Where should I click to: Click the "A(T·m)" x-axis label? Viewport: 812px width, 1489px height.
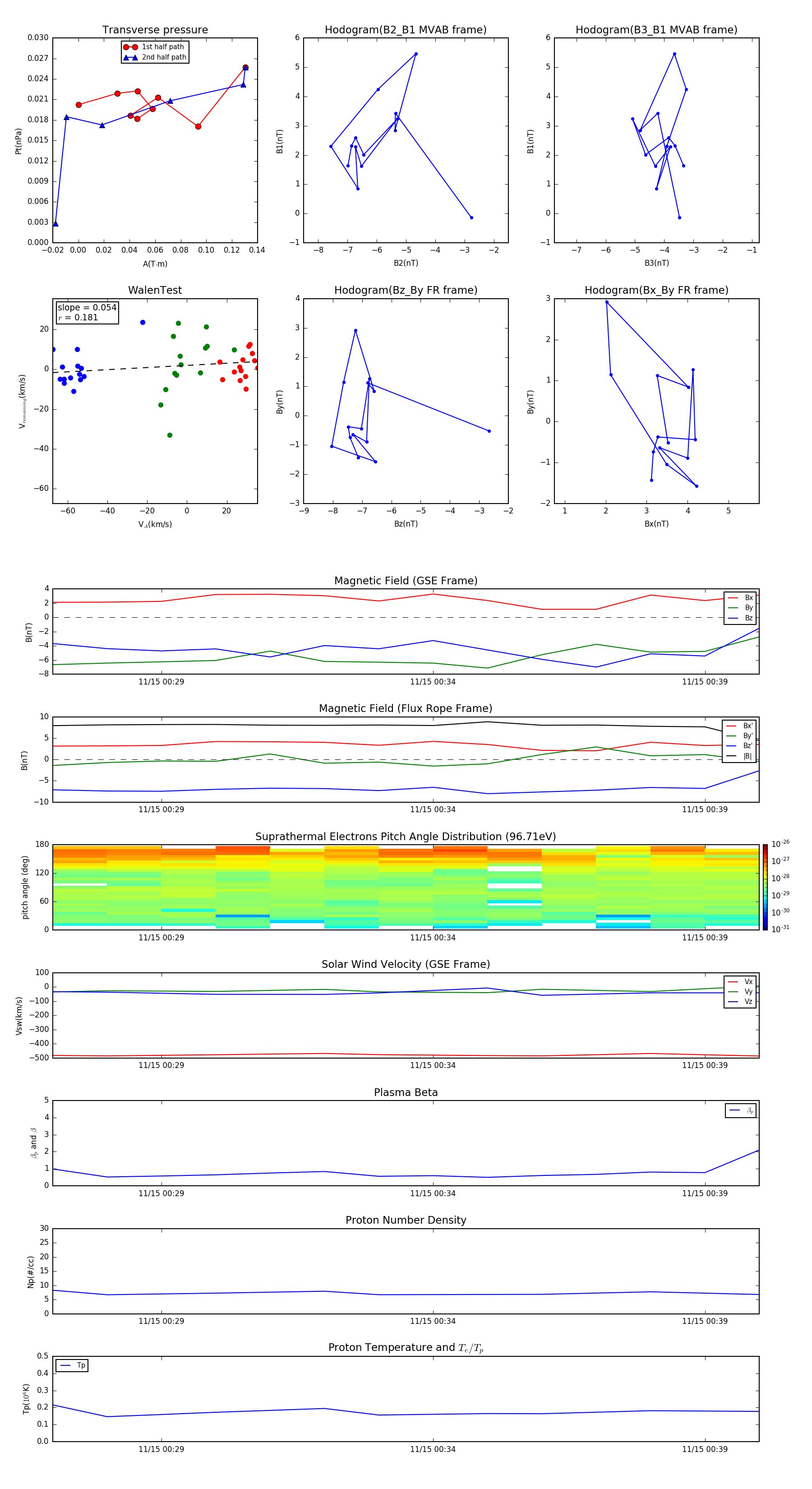pos(155,264)
